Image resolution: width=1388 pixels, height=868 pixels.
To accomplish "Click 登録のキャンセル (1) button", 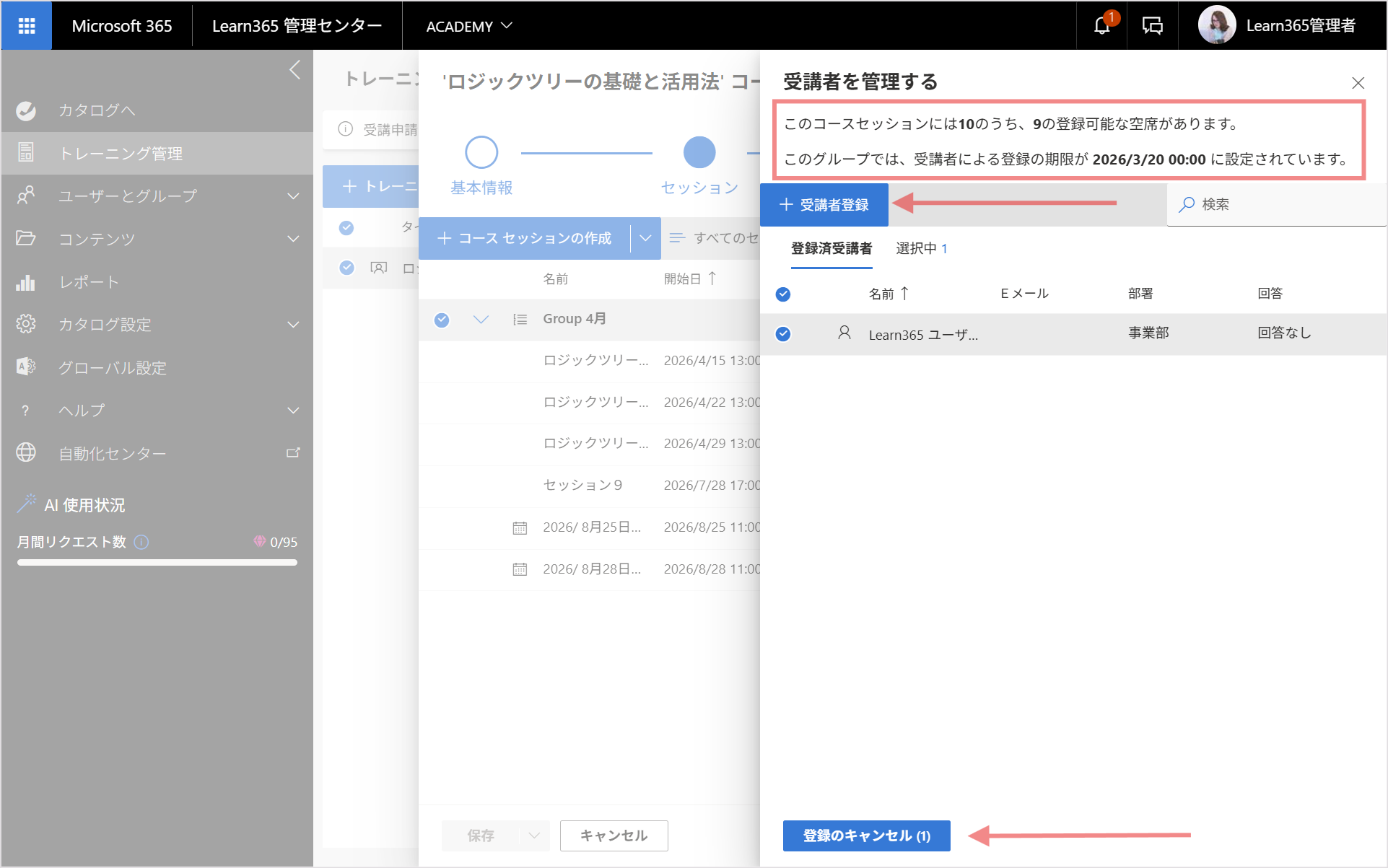I will [x=866, y=836].
